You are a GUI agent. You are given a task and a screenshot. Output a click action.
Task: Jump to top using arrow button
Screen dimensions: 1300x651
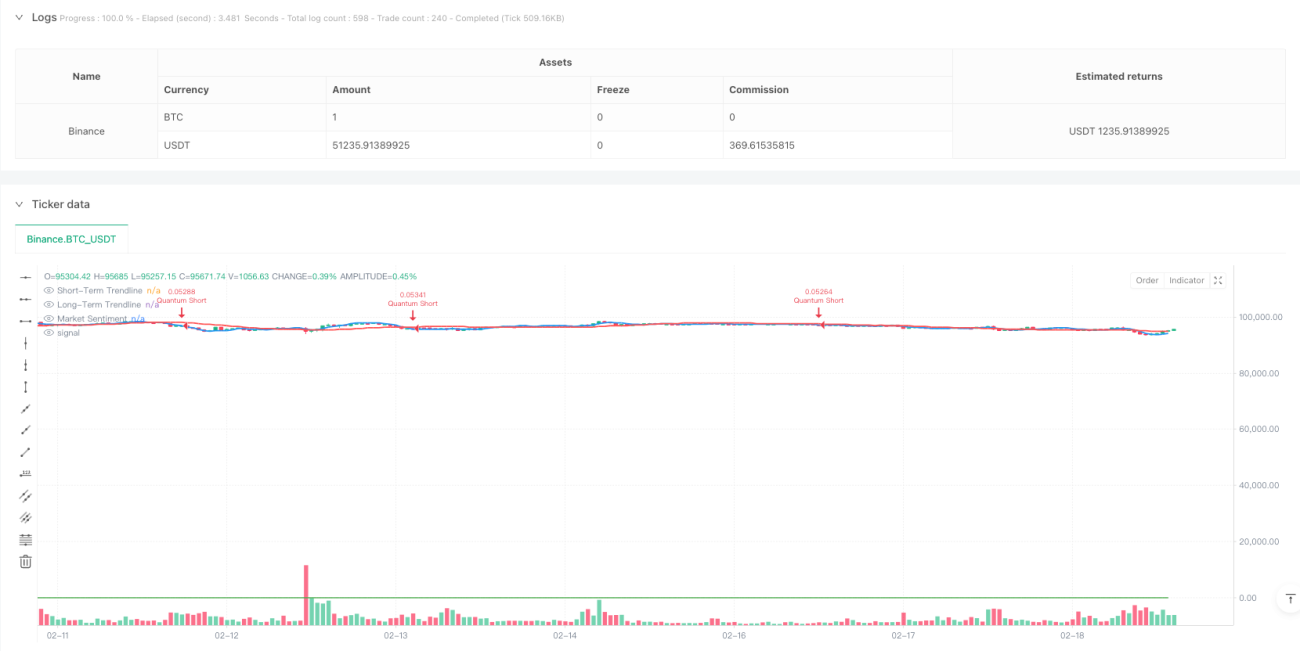(1289, 599)
